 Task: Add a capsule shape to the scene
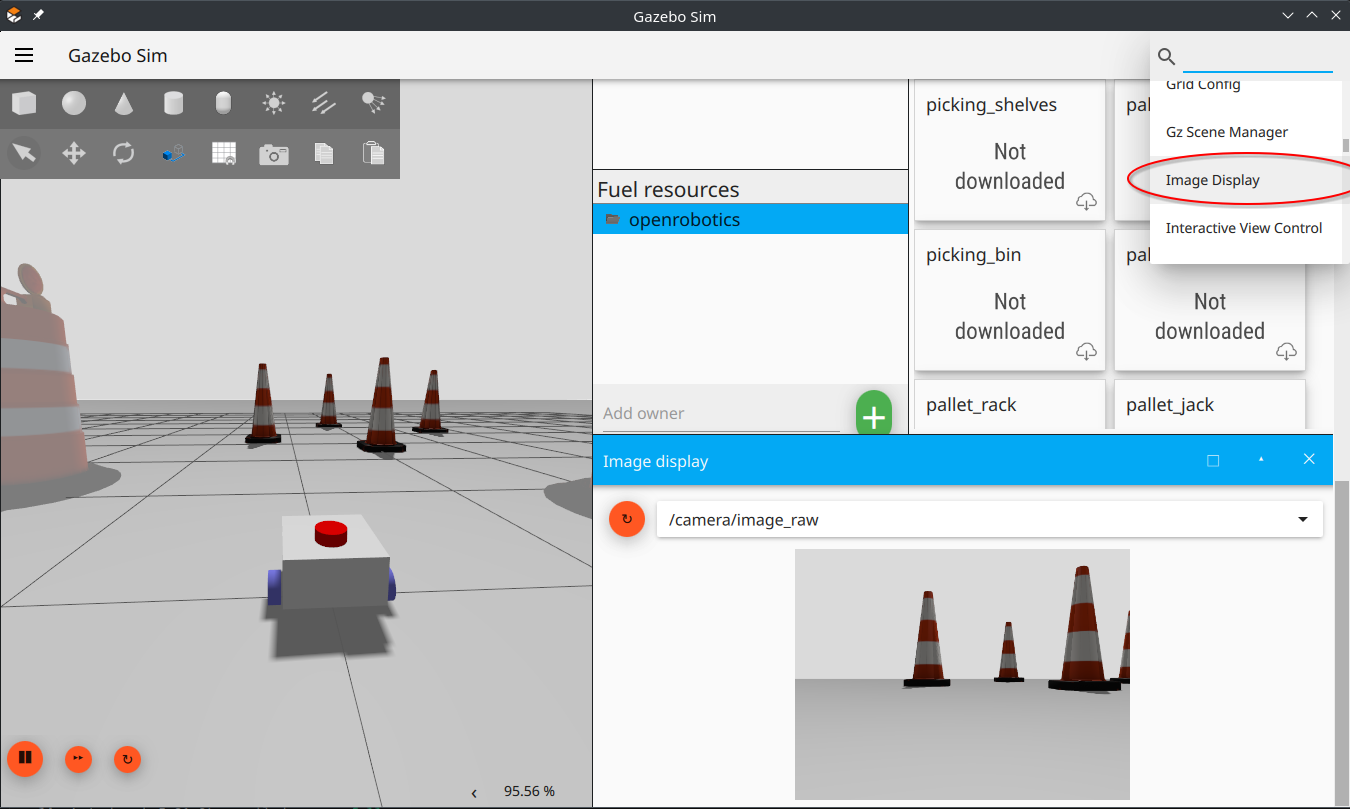tap(224, 103)
